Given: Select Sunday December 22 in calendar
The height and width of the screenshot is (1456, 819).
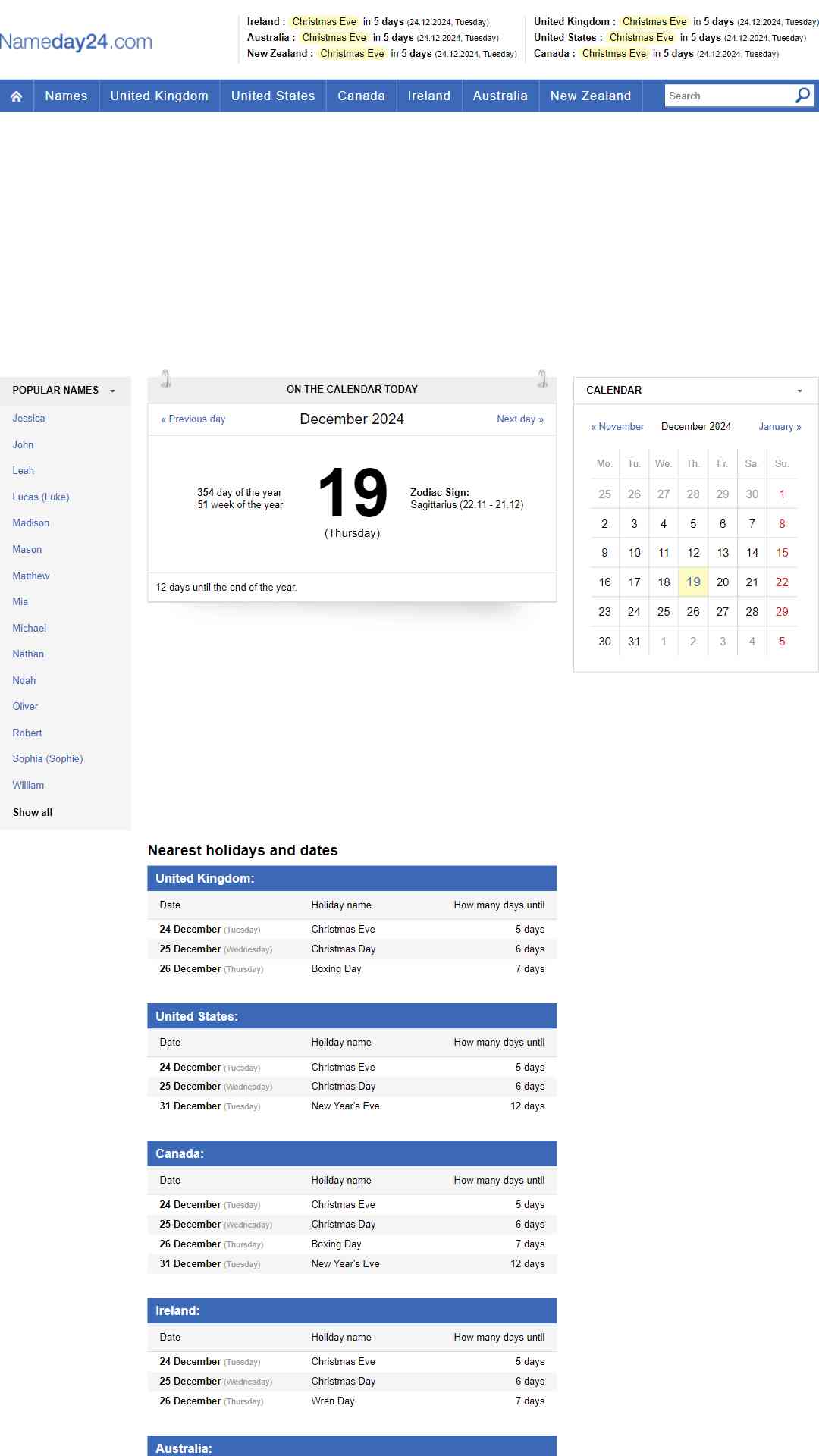Looking at the screenshot, I should 782,582.
